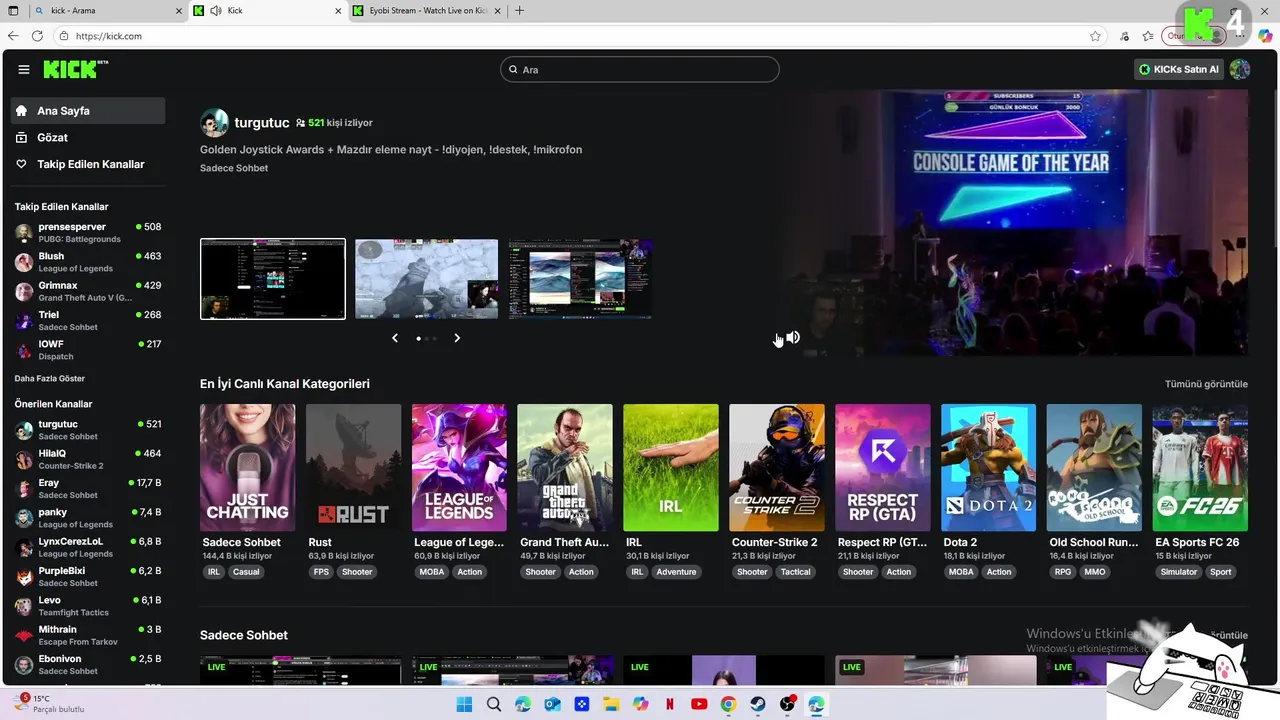
Task: Open Gözat in the sidebar
Action: point(88,137)
